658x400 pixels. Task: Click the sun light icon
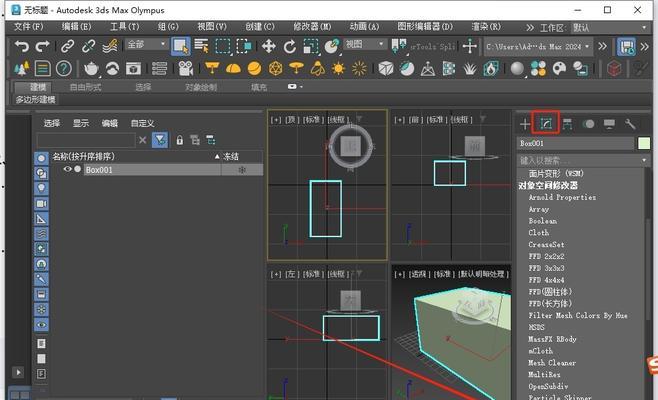[338, 68]
